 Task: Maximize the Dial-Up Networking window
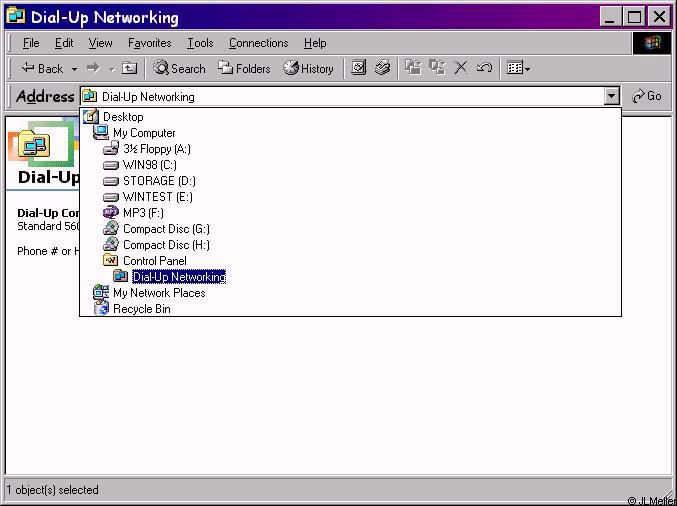click(633, 17)
